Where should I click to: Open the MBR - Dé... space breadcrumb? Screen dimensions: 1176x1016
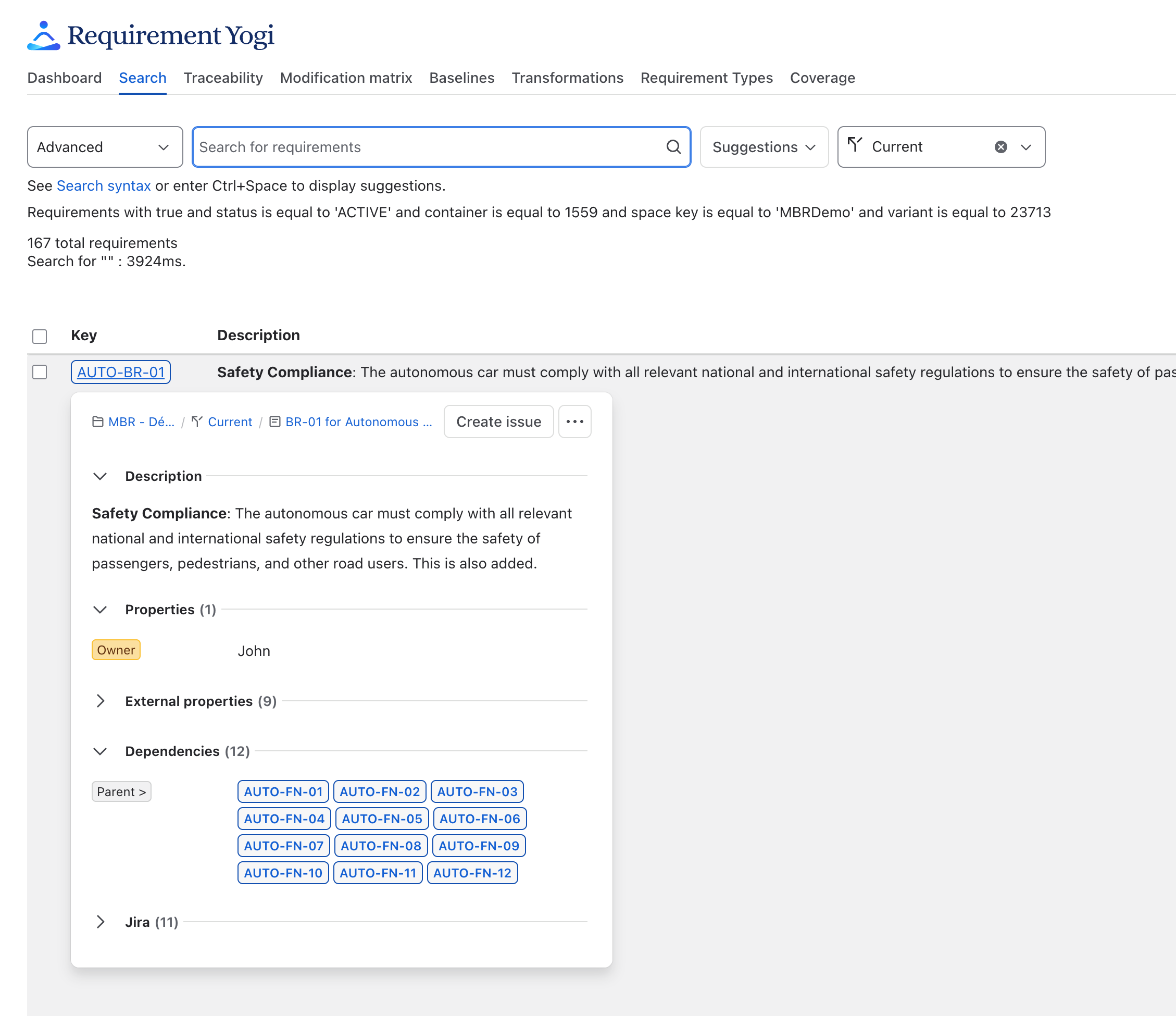pos(141,422)
